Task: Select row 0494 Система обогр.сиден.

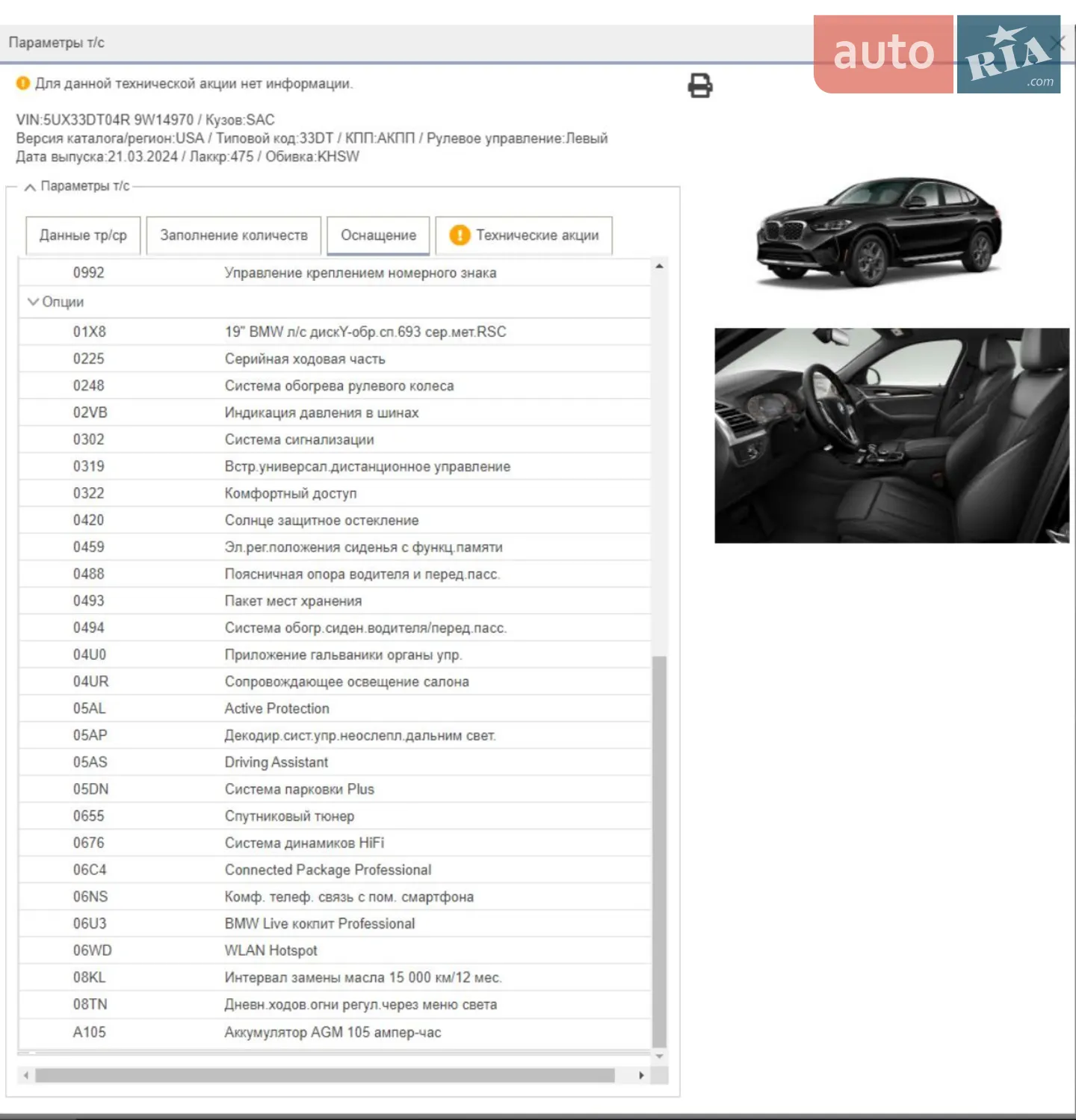Action: pos(335,628)
